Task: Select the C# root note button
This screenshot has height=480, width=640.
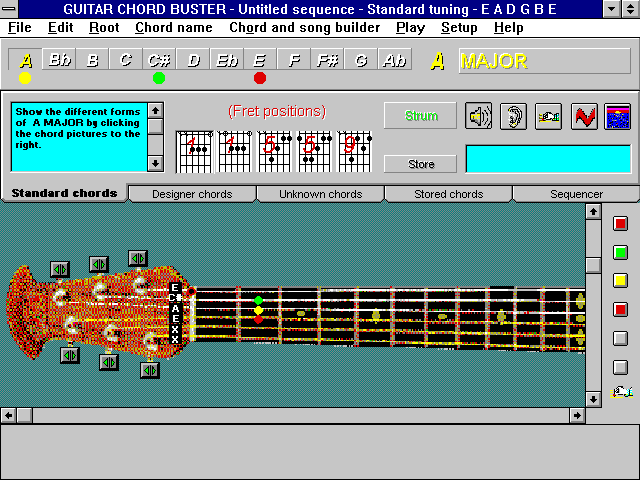Action: pos(159,60)
